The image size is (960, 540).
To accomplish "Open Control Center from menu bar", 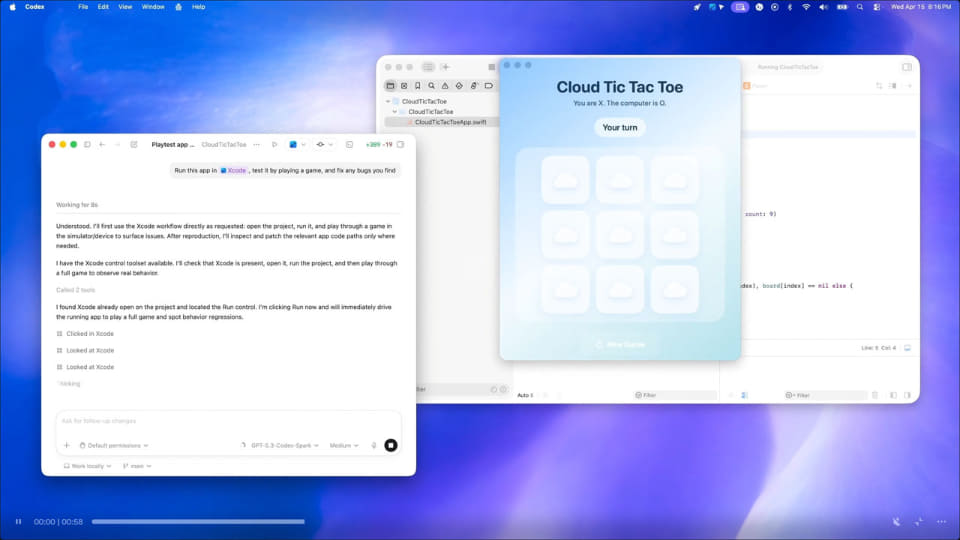I will pyautogui.click(x=877, y=7).
